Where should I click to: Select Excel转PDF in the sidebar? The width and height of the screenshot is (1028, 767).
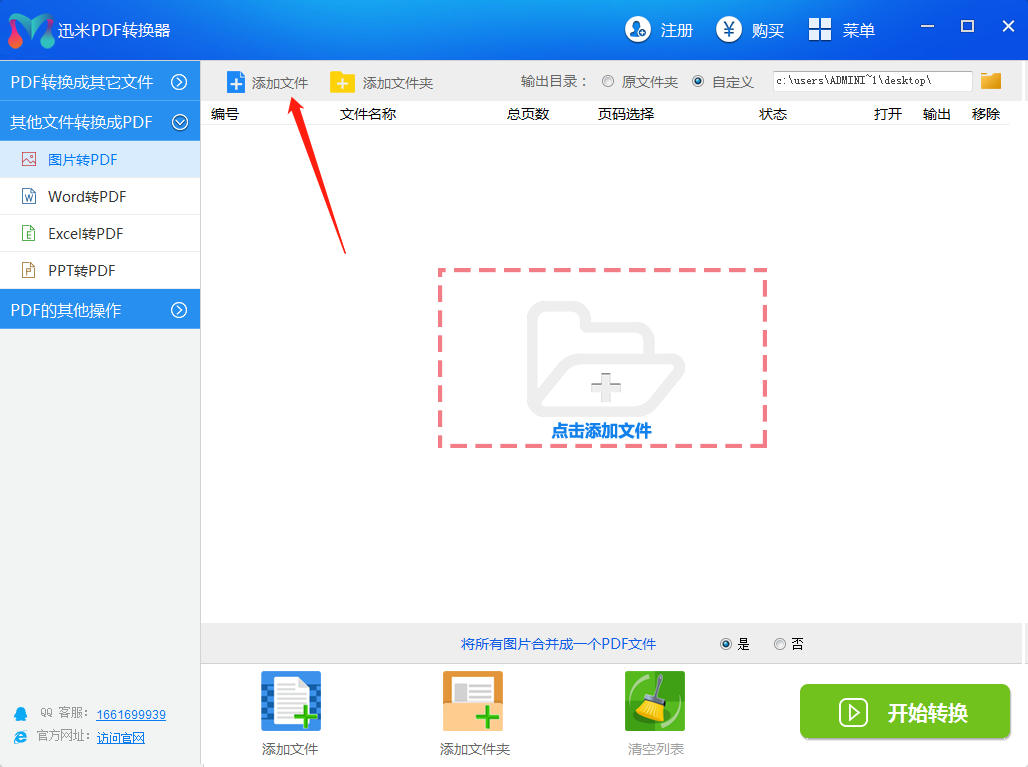click(x=86, y=234)
